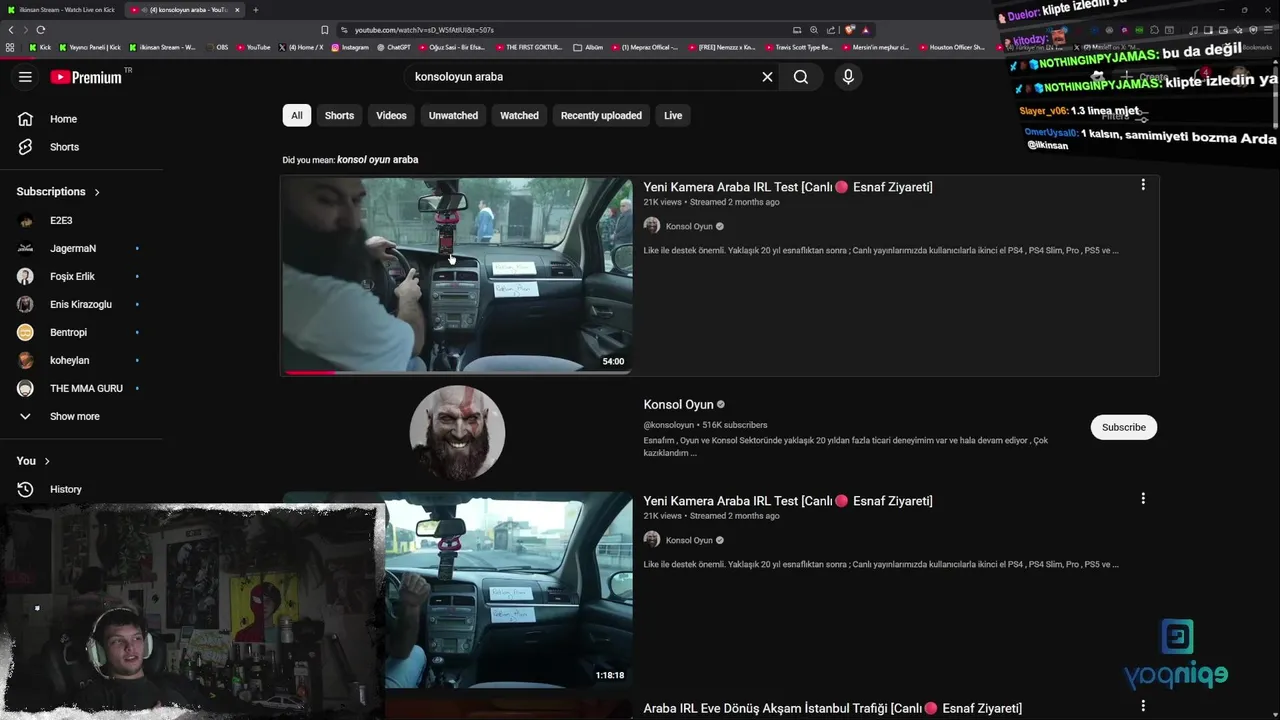The width and height of the screenshot is (1280, 720).
Task: Open the Instagram bookmark
Action: 350,47
